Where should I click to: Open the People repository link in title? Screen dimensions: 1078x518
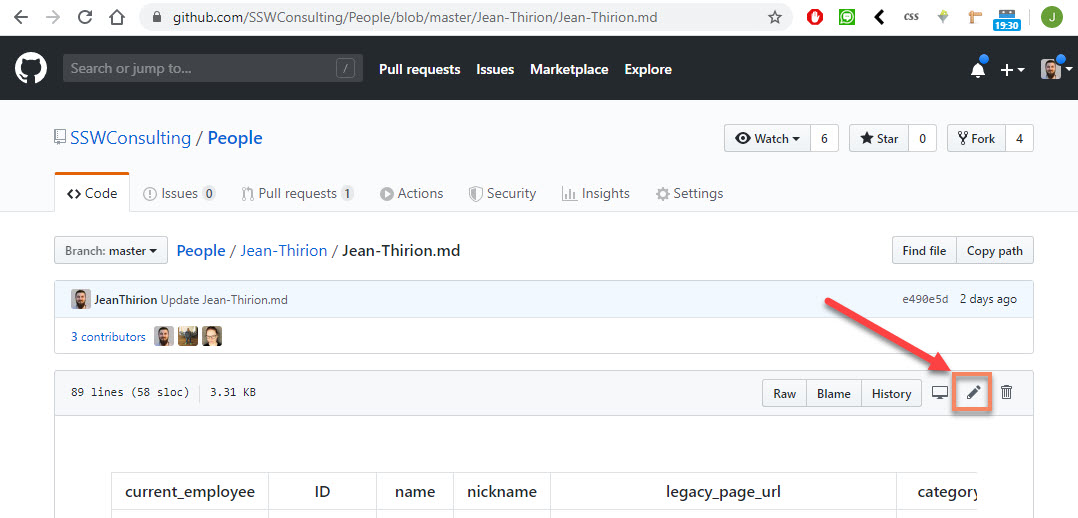235,138
